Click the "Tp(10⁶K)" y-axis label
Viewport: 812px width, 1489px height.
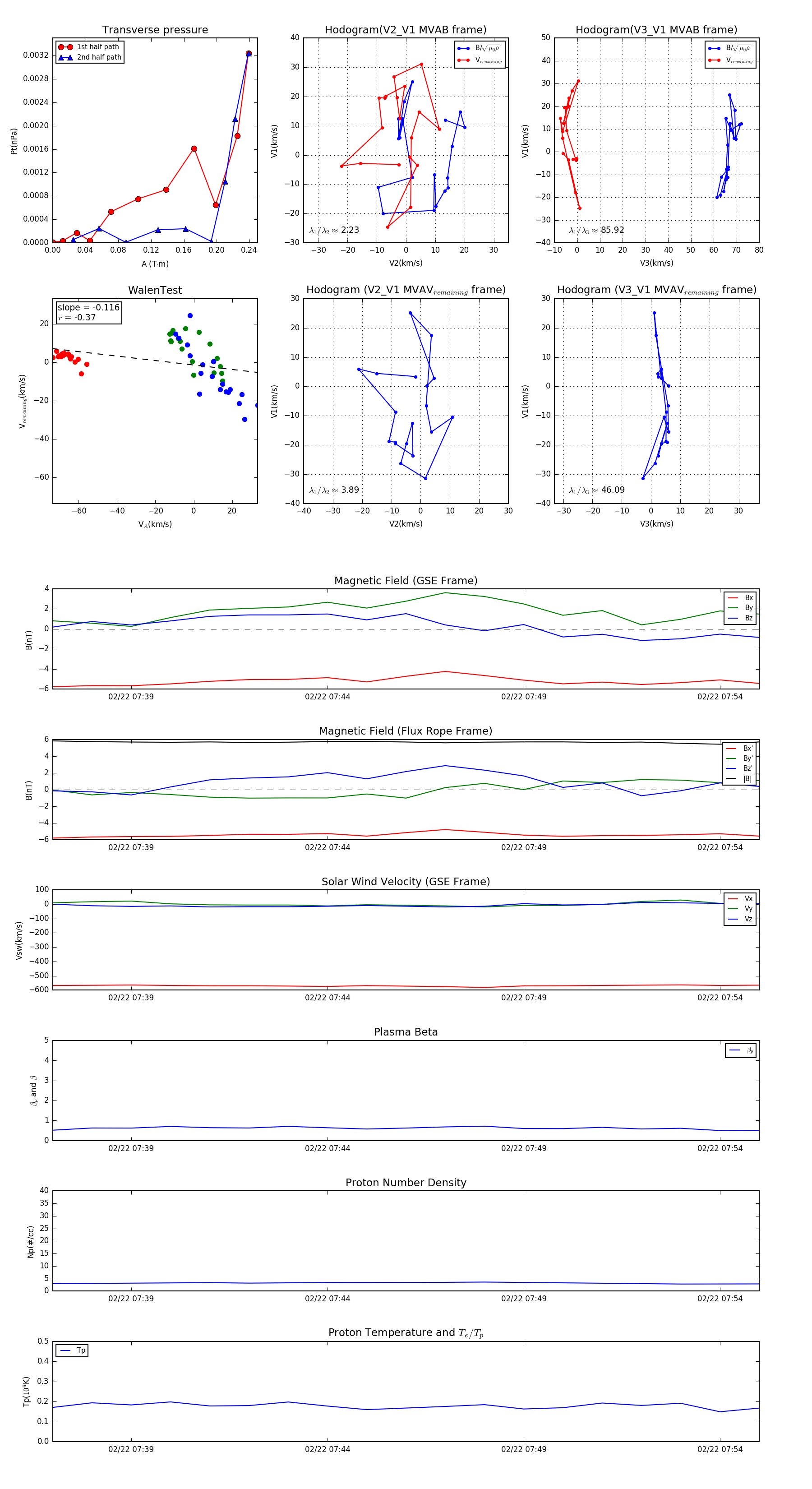pos(26,1392)
